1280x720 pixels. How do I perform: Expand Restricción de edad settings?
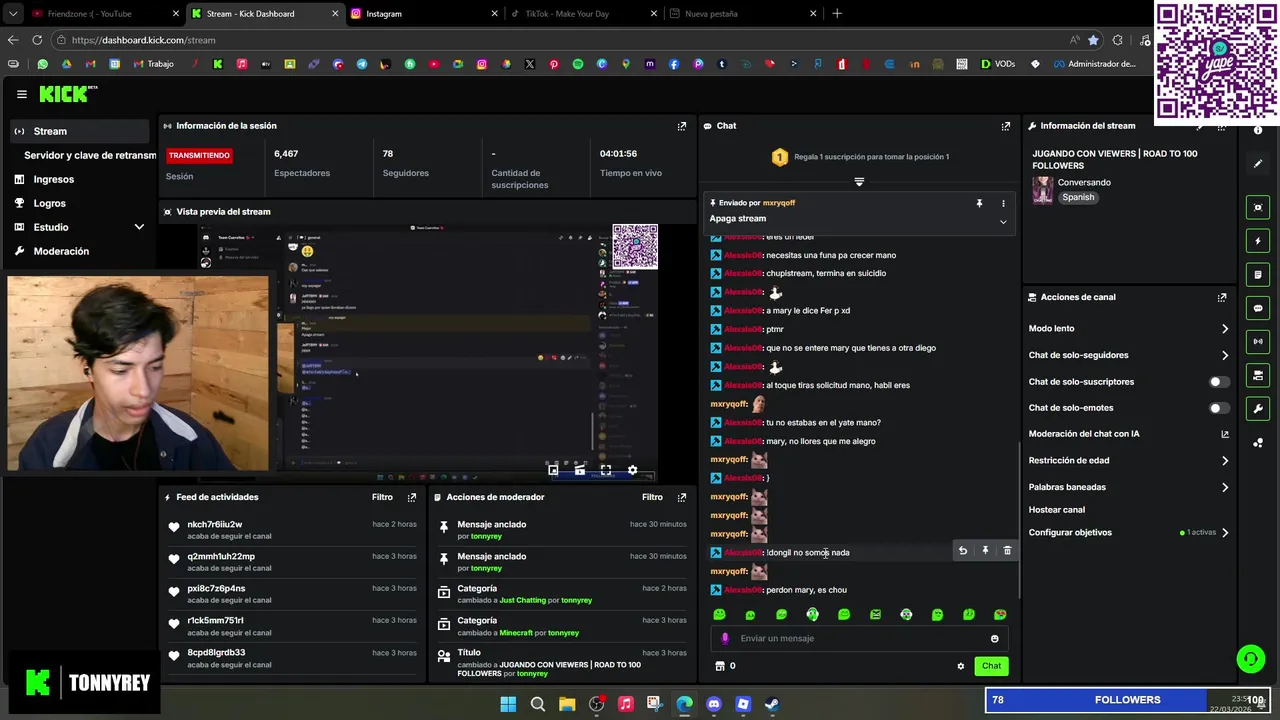(1225, 461)
